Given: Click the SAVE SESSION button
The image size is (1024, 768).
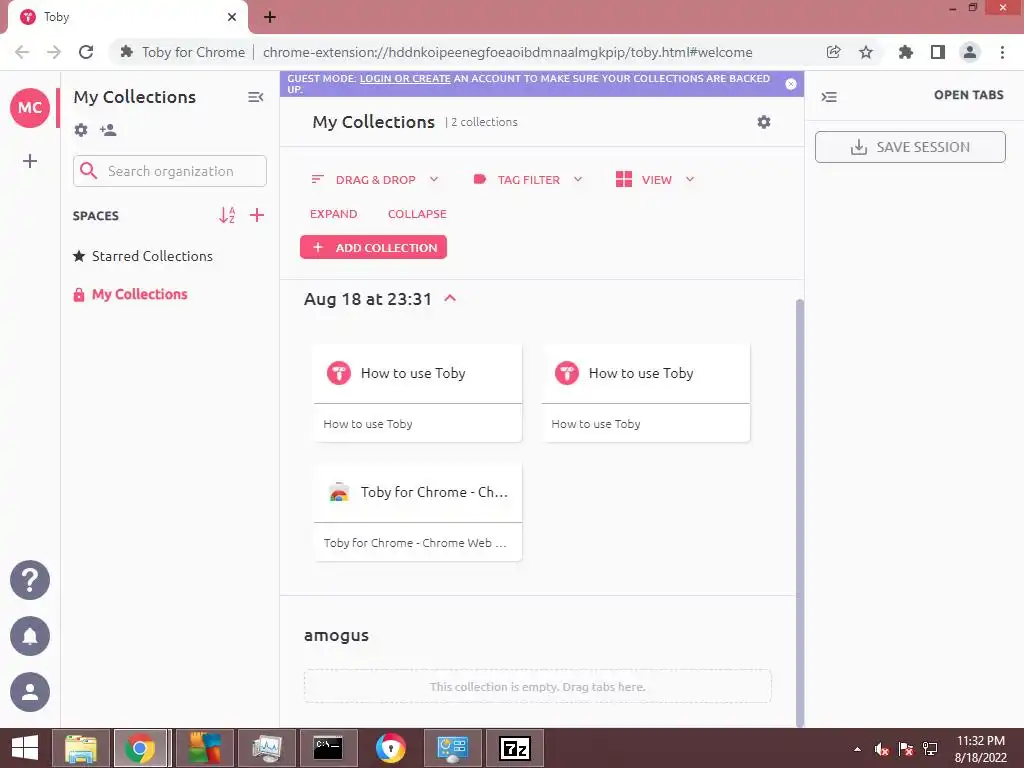Looking at the screenshot, I should click(x=910, y=147).
